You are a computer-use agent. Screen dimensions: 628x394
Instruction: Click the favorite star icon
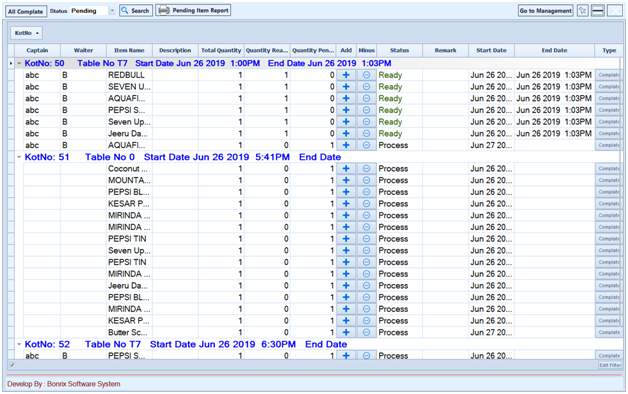click(x=583, y=11)
